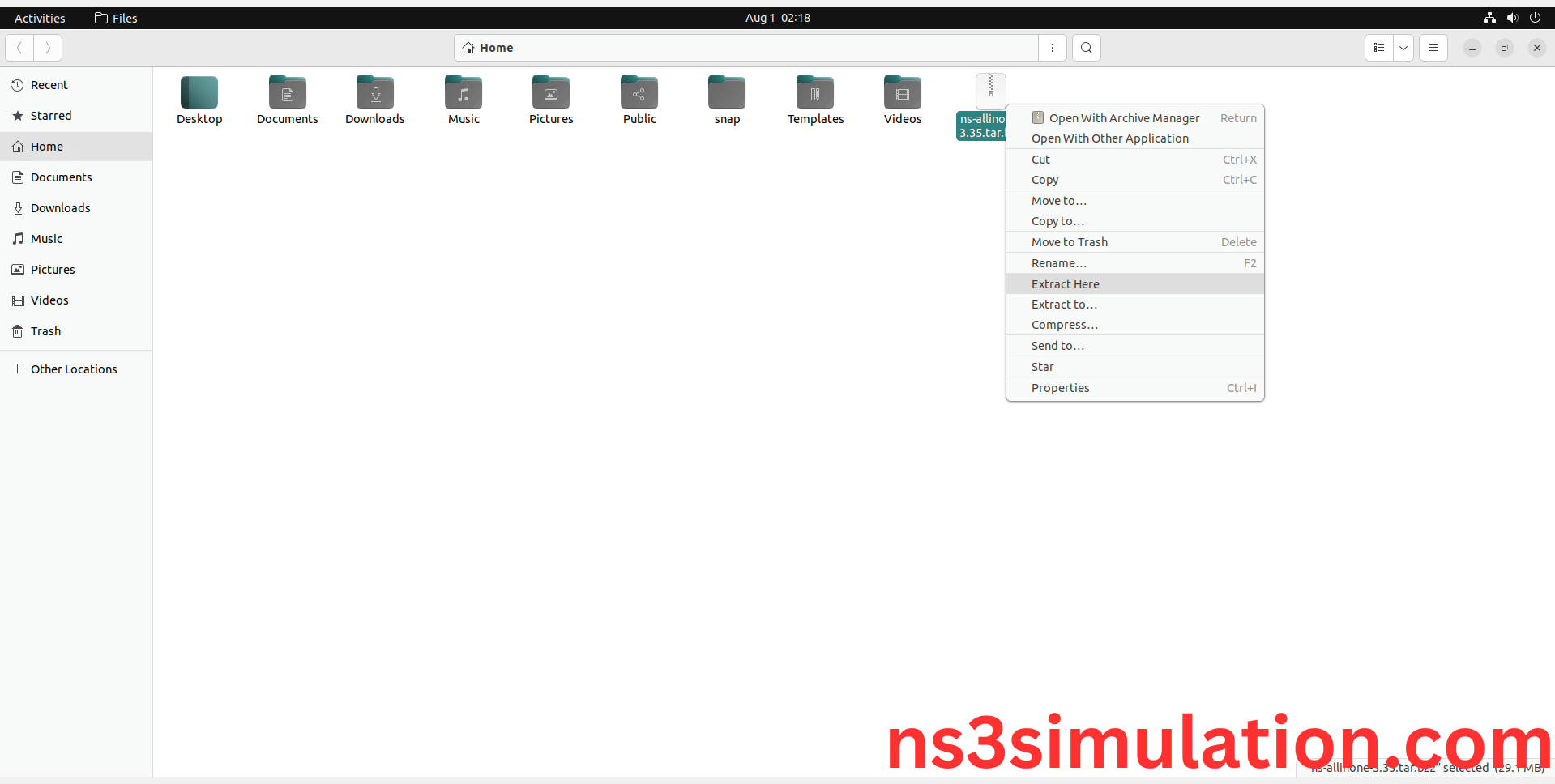
Task: Select Open With Archive Manager
Action: 1124,117
